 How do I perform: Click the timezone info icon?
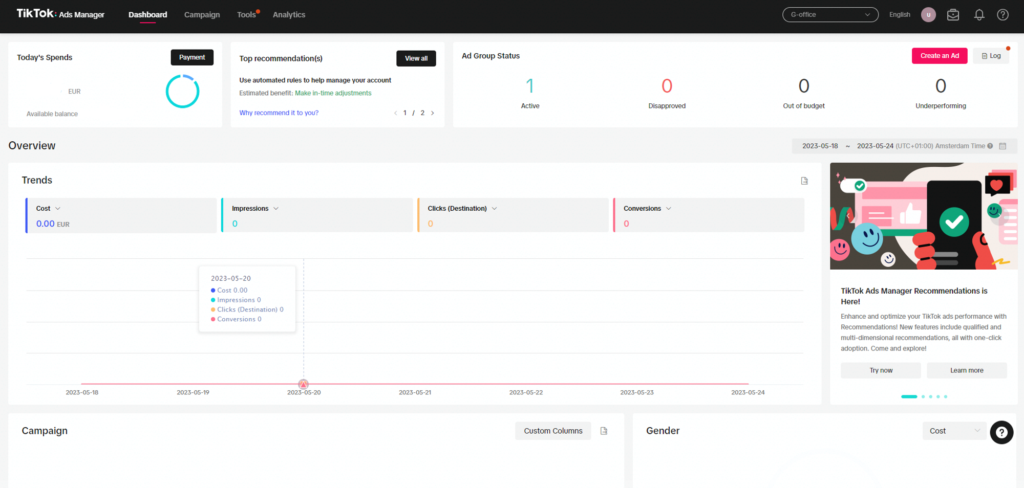[x=990, y=146]
